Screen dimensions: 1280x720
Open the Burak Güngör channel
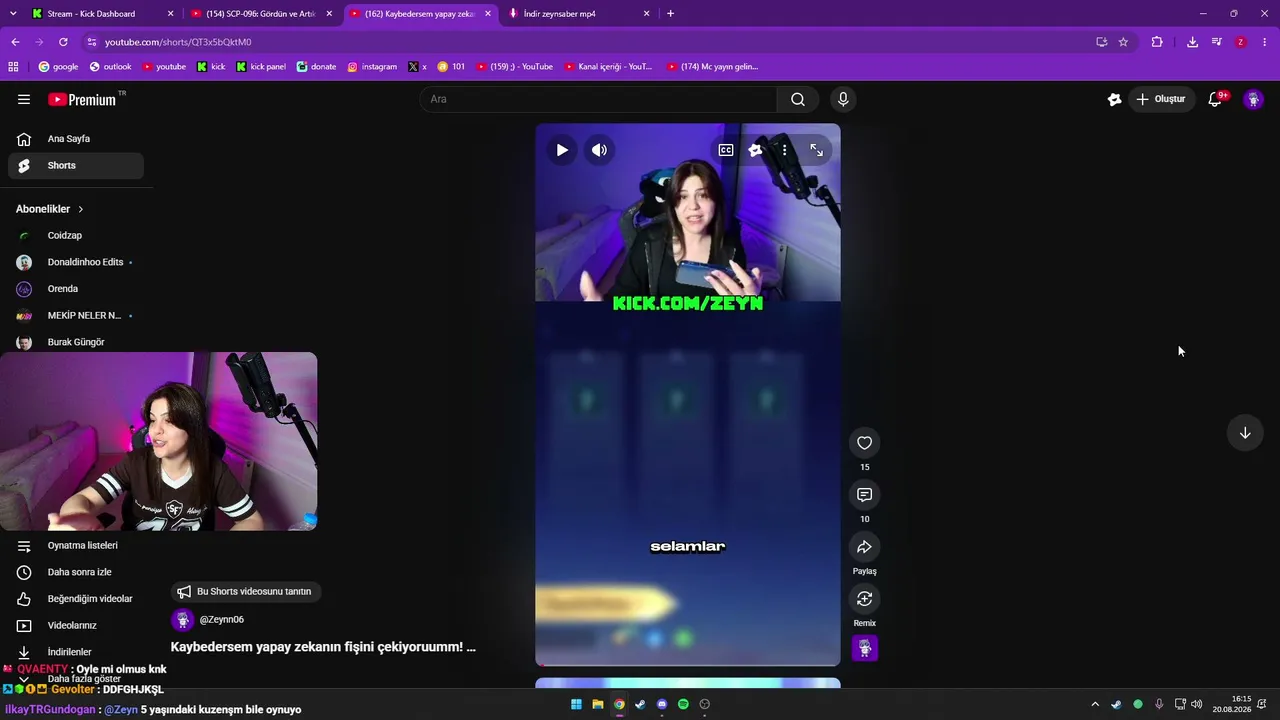coord(76,342)
